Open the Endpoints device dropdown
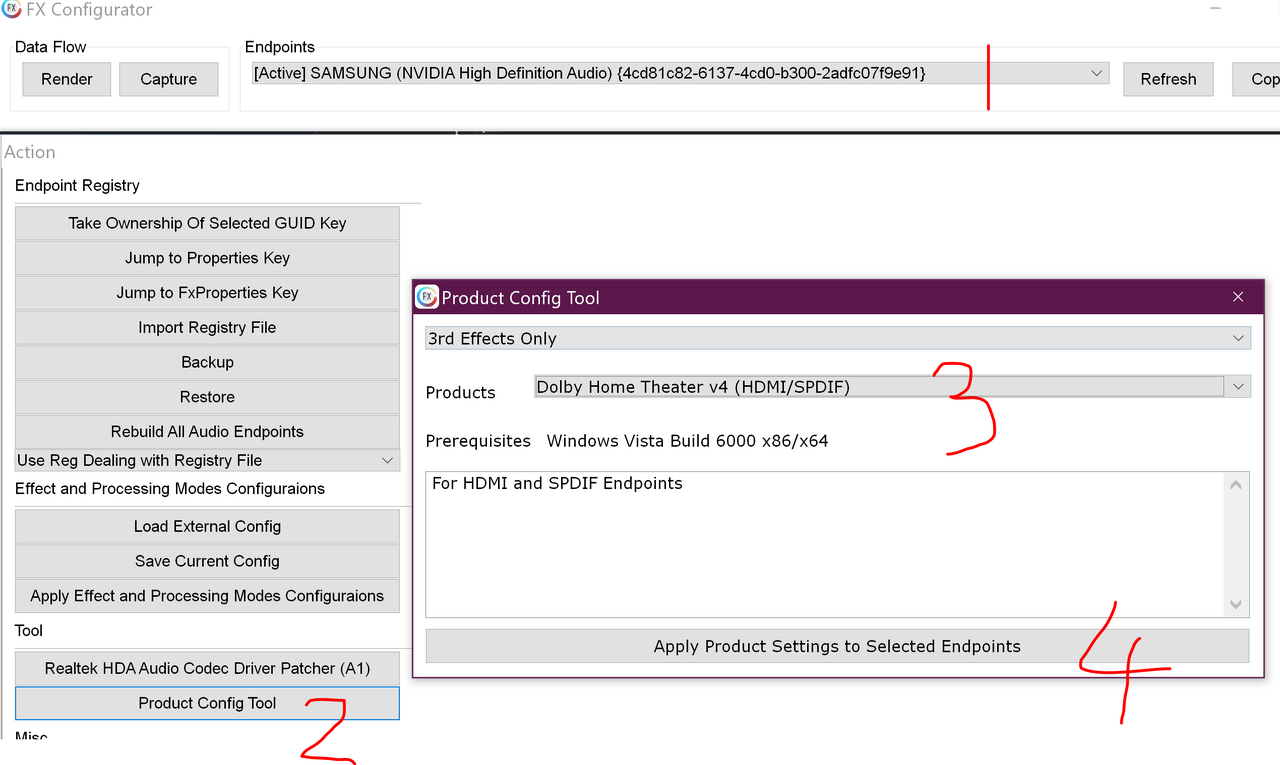The height and width of the screenshot is (765, 1280). (x=1096, y=72)
